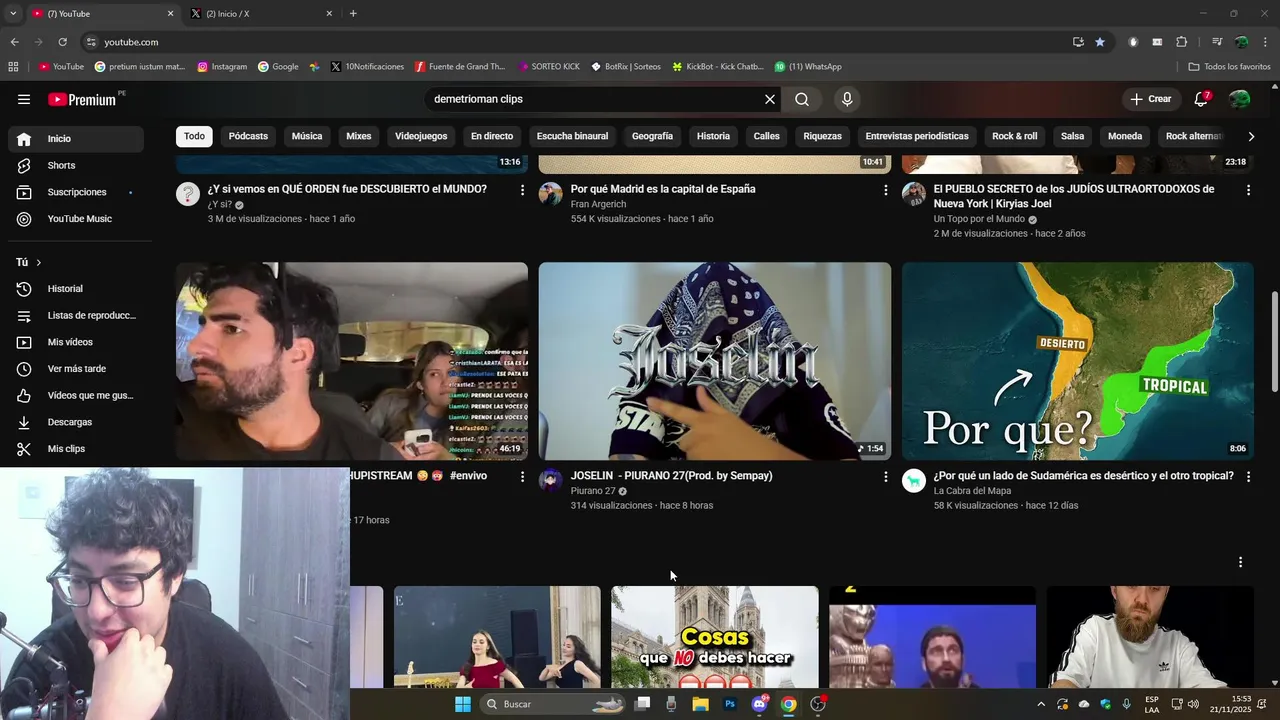Switch to the Inicio / X tab
The height and width of the screenshot is (720, 1280).
point(260,13)
